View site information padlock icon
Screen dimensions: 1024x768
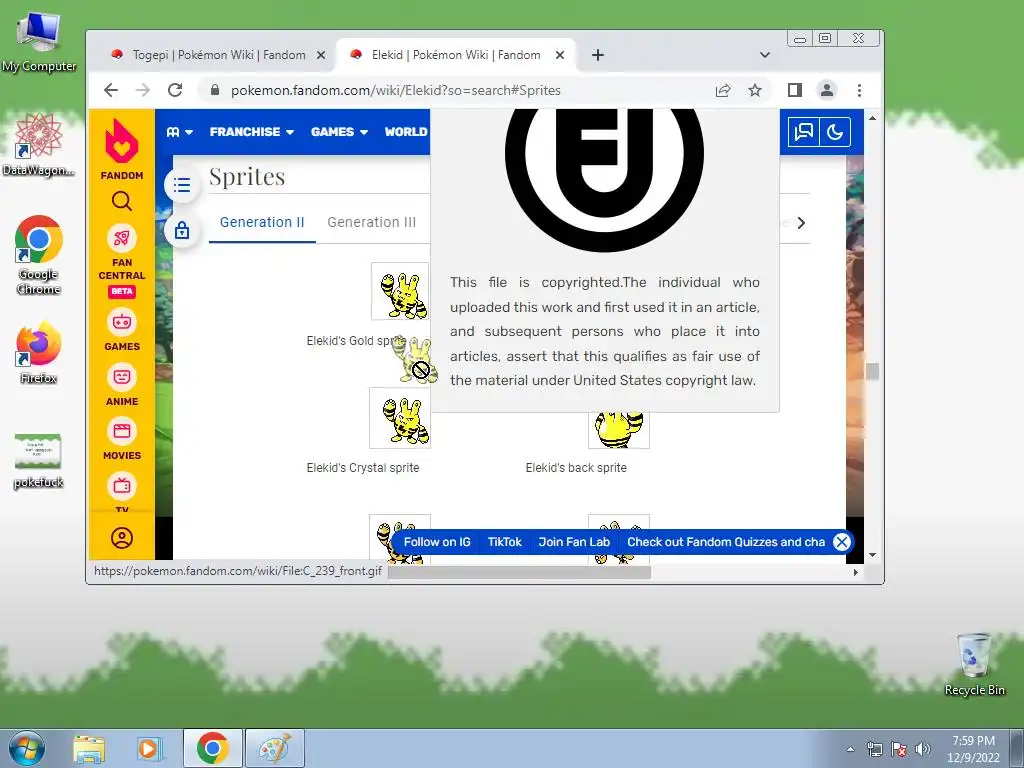215,90
